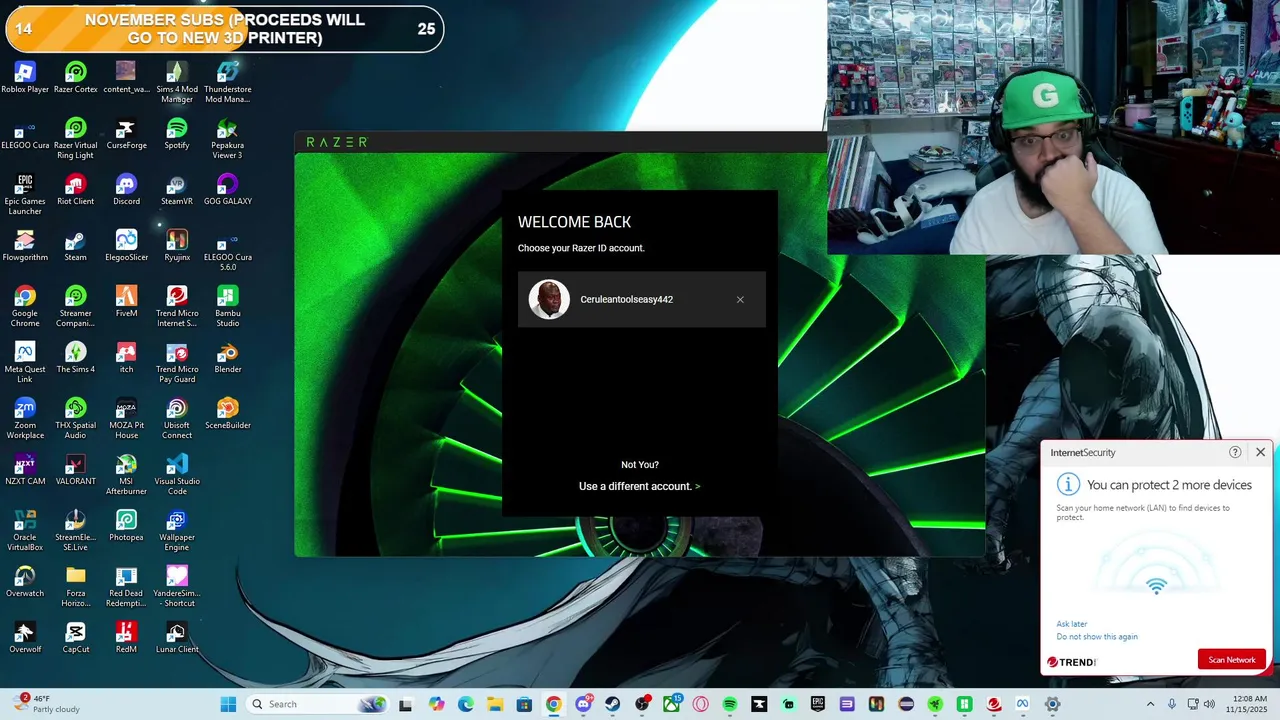Open Wallpaper Engine desktop icon
1280x720 pixels.
tap(177, 530)
